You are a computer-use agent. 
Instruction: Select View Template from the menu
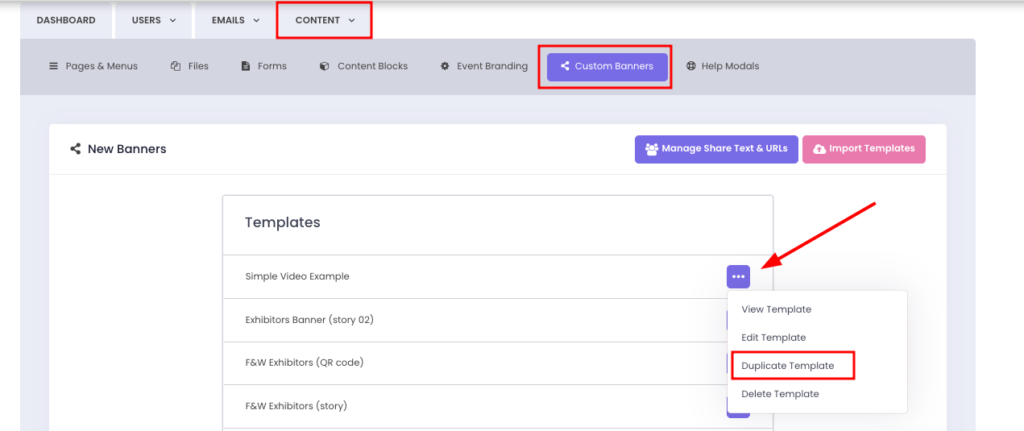776,309
